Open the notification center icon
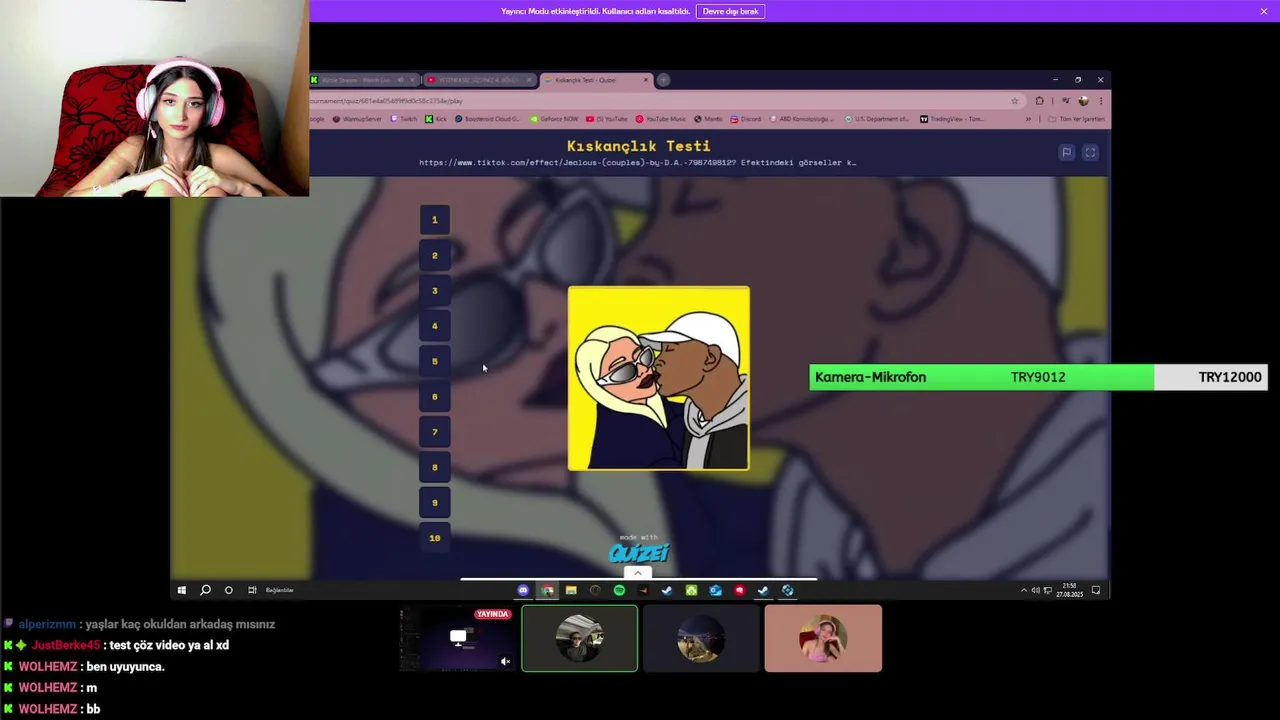 1096,590
